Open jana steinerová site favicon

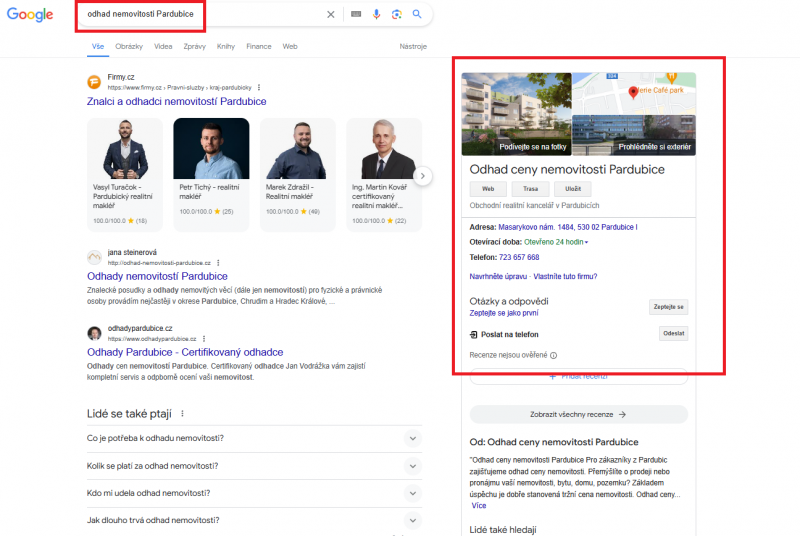tap(94, 258)
